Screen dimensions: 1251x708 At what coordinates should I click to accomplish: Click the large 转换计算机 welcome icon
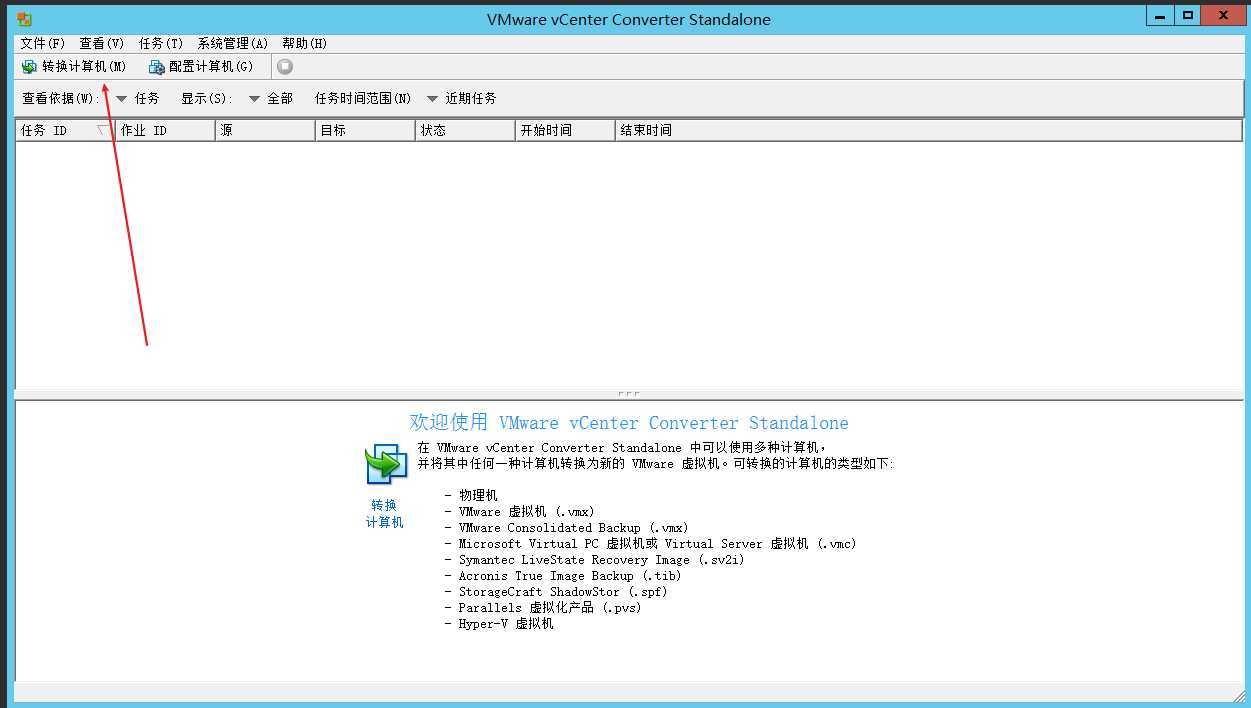coord(386,465)
